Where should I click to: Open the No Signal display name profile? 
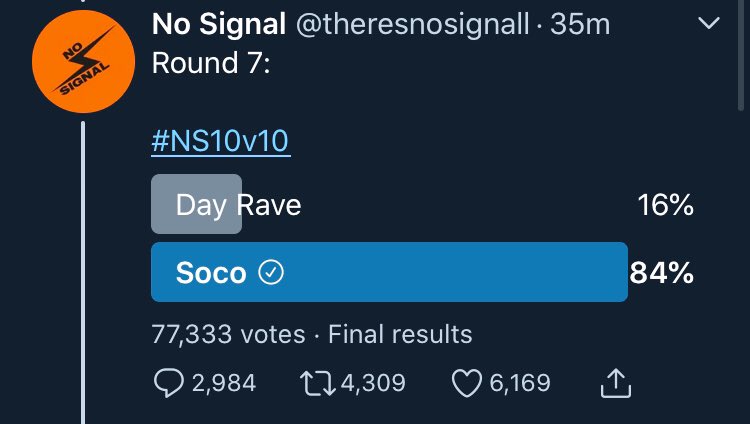pos(216,24)
